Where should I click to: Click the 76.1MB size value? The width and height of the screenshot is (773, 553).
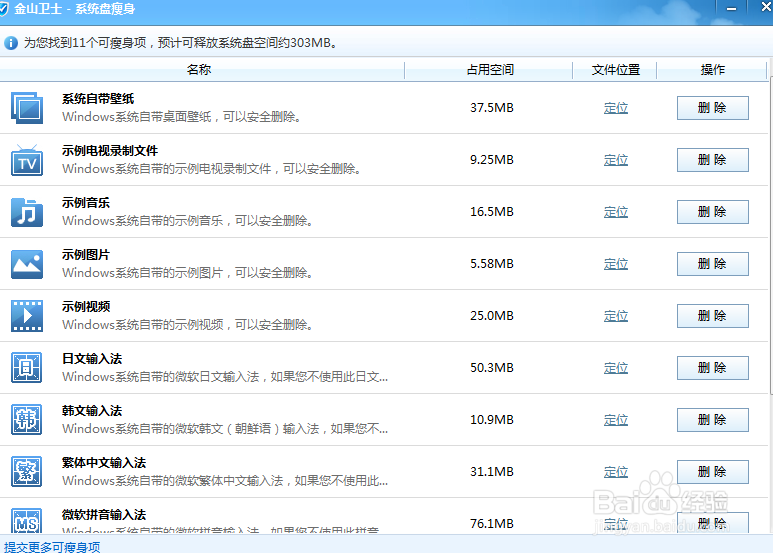pos(492,524)
